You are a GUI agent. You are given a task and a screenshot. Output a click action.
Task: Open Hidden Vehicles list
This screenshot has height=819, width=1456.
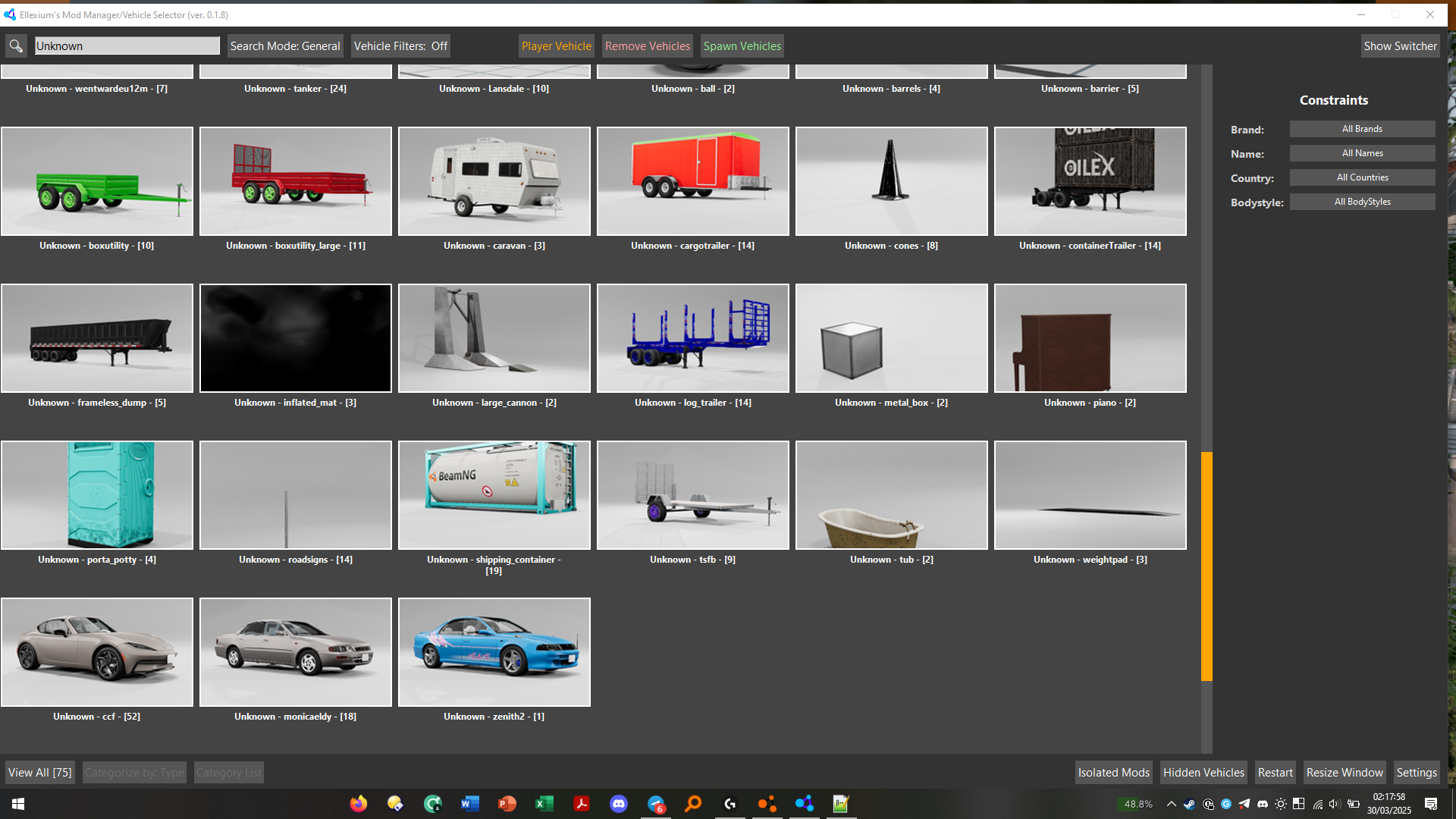tap(1203, 773)
